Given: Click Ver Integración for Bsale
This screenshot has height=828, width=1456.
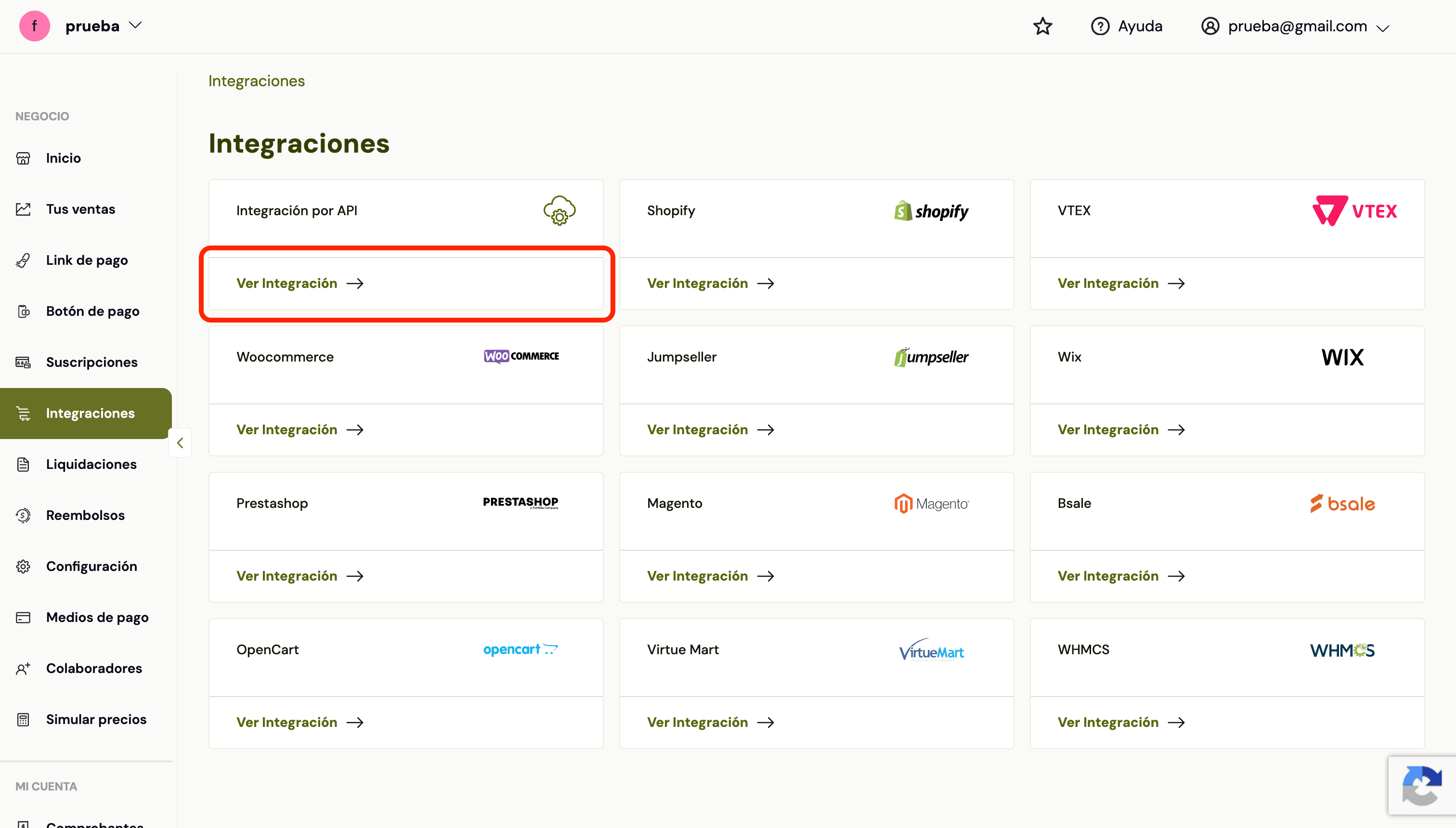Looking at the screenshot, I should click(1121, 576).
